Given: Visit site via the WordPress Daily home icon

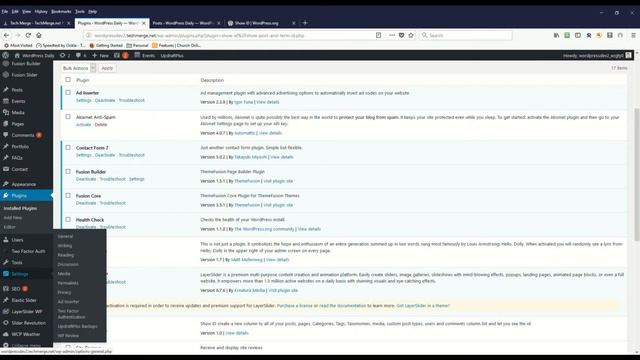Looking at the screenshot, I should click(34, 56).
